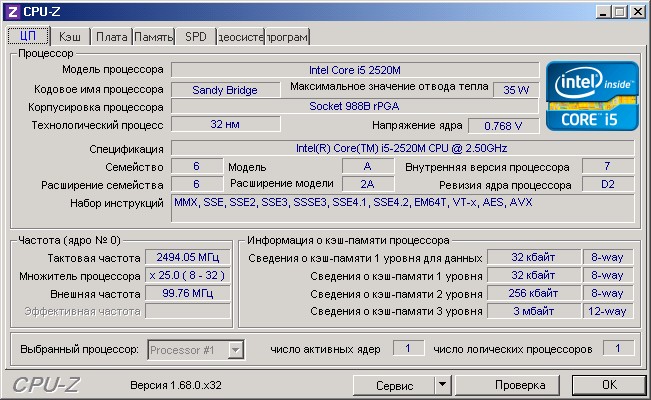The width and height of the screenshot is (651, 400).
Task: Click the logical processors count field
Action: point(618,348)
